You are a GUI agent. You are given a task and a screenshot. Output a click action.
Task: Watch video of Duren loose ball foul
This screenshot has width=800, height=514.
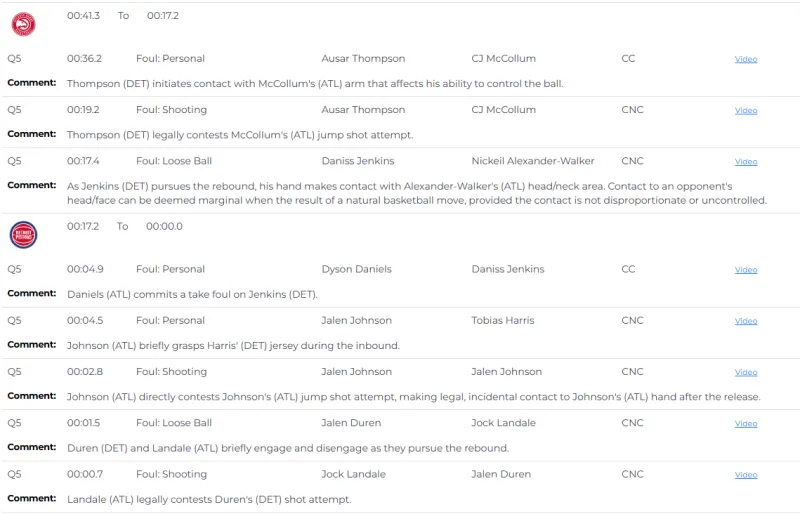[x=746, y=424]
